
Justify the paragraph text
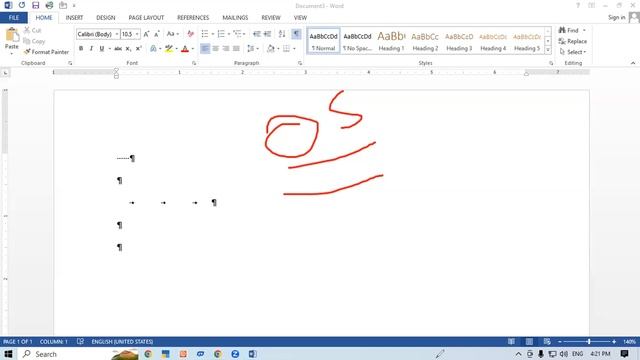[236, 49]
